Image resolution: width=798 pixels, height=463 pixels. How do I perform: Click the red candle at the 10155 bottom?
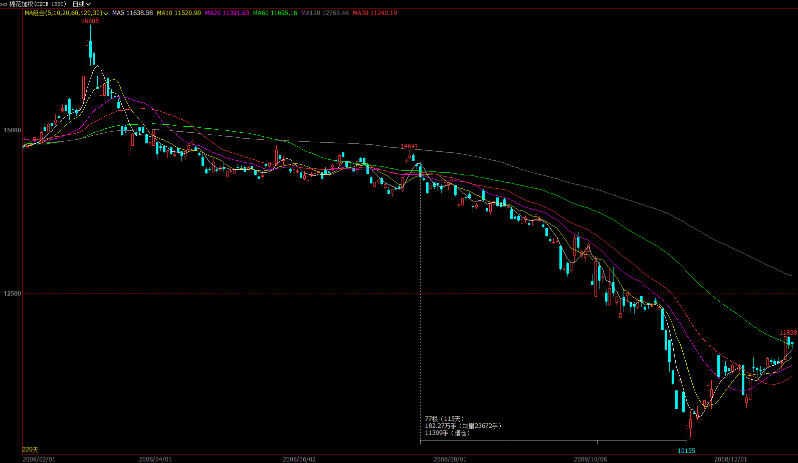(690, 423)
